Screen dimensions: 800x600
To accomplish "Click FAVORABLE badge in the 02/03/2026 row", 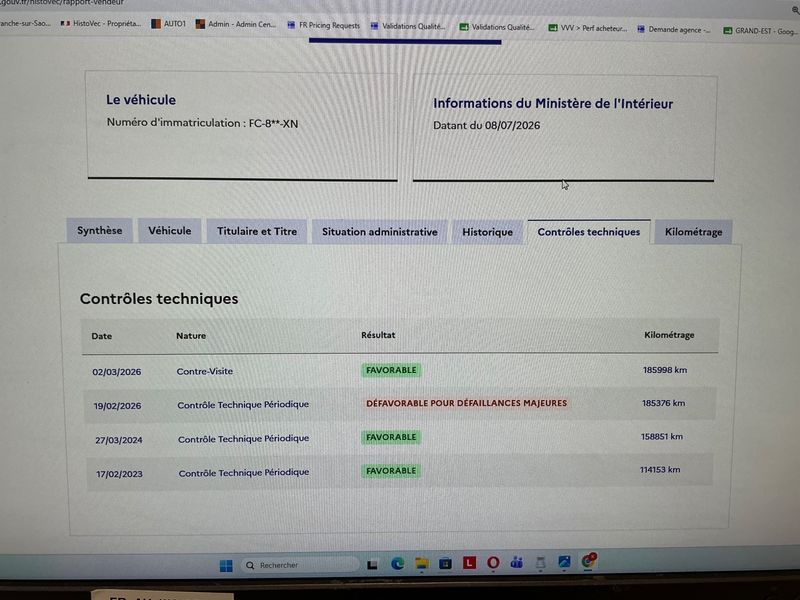I will point(391,370).
